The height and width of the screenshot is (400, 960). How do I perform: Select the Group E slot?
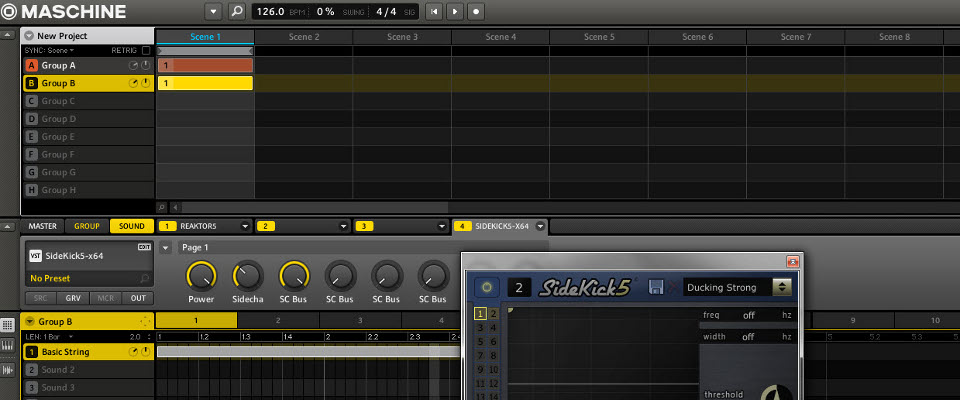click(x=88, y=137)
